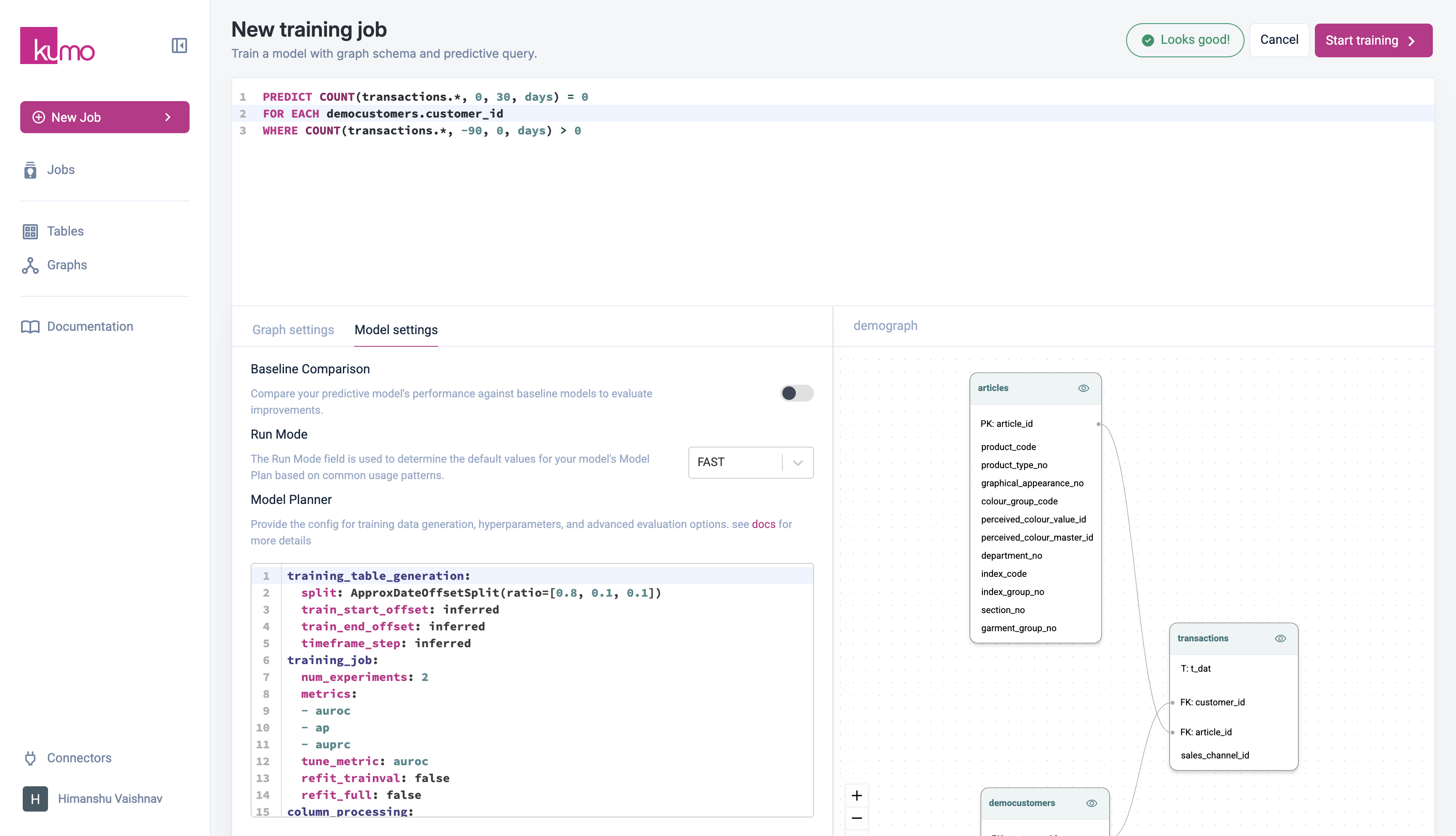The width and height of the screenshot is (1456, 836).
Task: Click the Start training button
Action: 1372,40
